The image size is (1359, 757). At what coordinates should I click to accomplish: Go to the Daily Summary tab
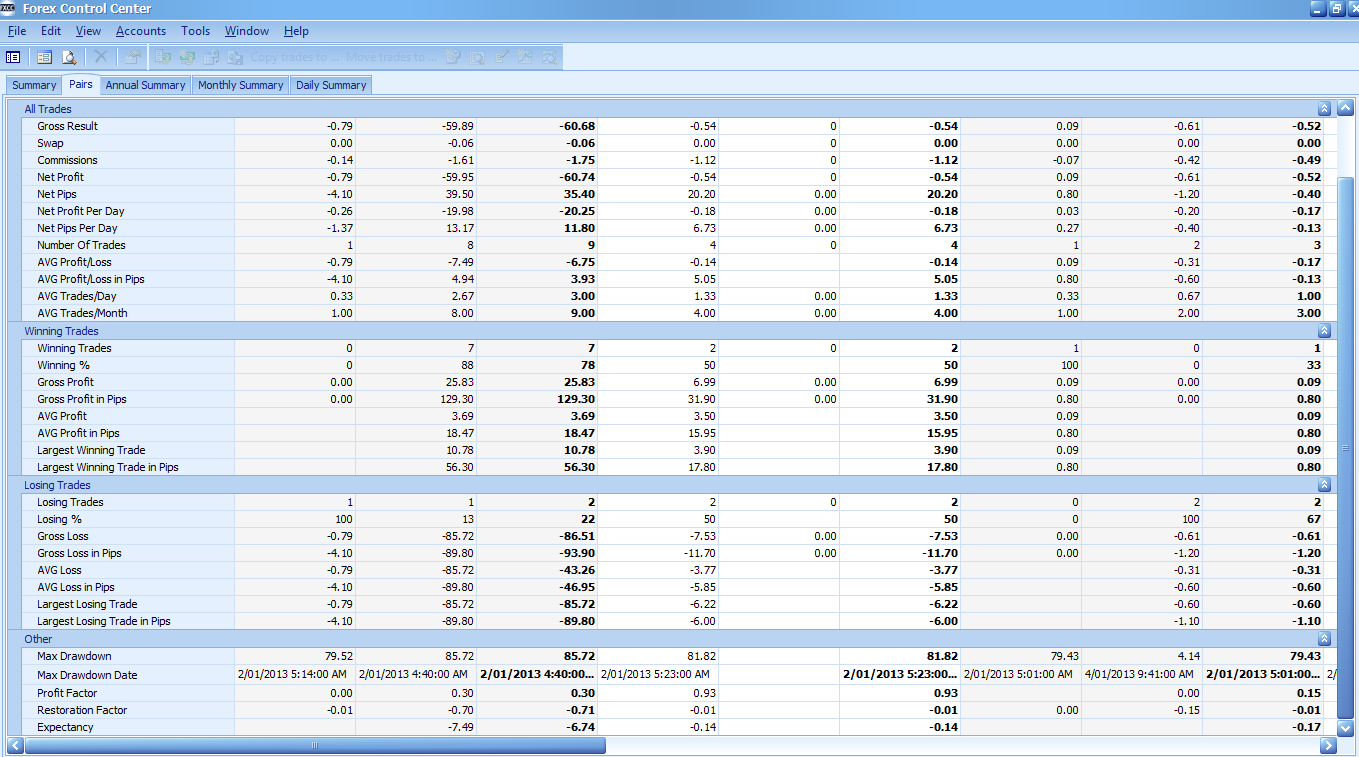[x=331, y=85]
